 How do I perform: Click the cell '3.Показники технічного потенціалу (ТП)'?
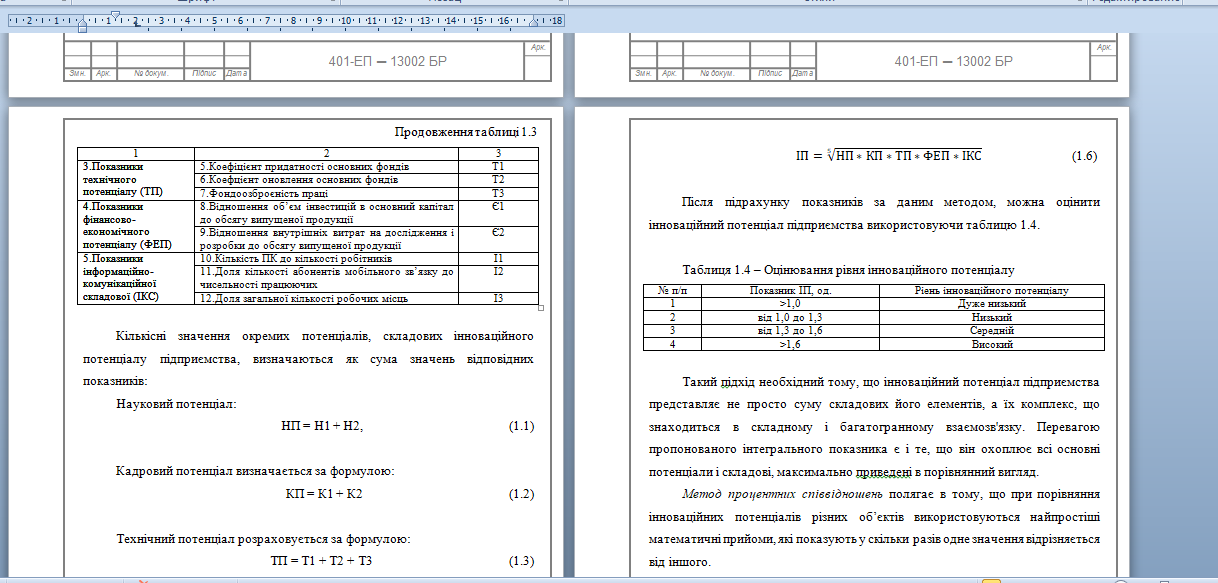137,179
